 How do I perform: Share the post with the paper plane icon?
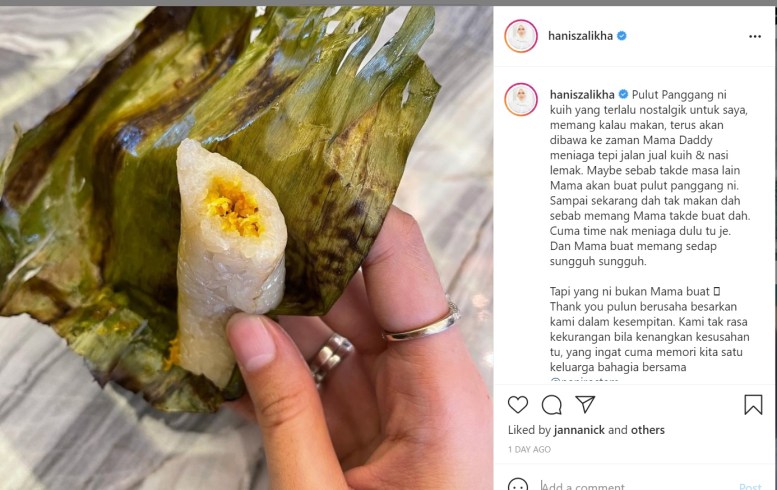586,405
